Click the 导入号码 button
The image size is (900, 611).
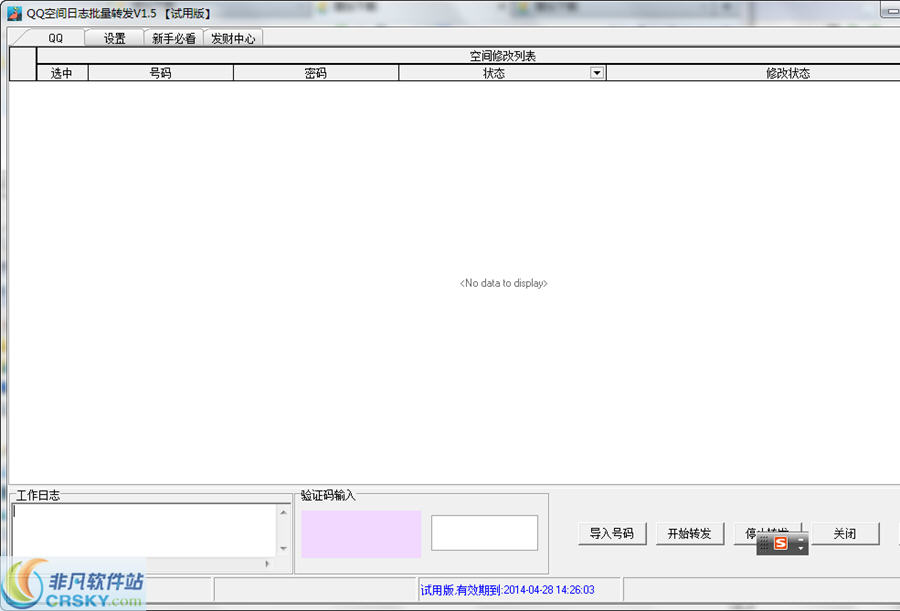point(612,533)
